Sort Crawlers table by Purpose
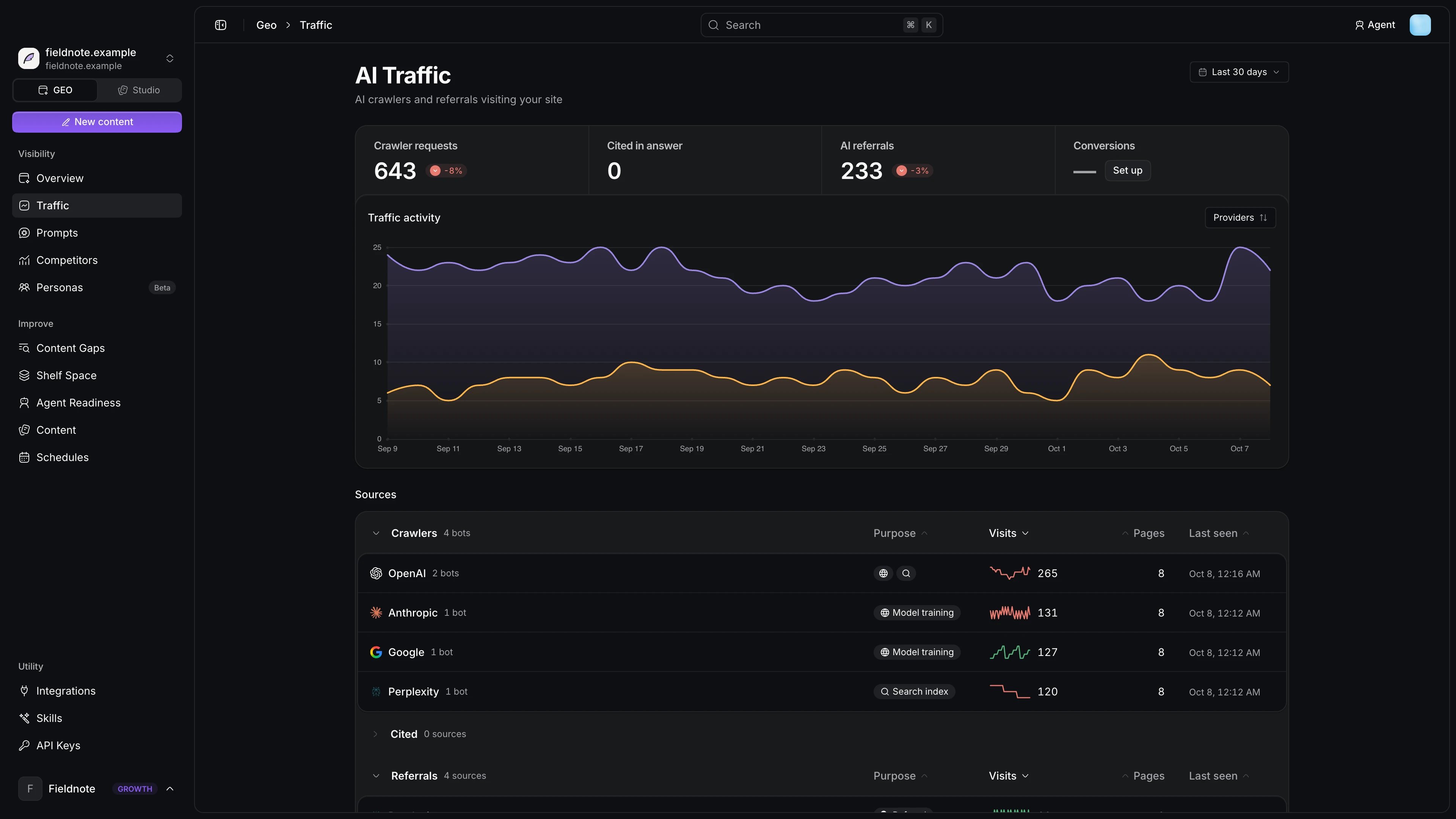Screen dimensions: 1456x819 (901, 533)
